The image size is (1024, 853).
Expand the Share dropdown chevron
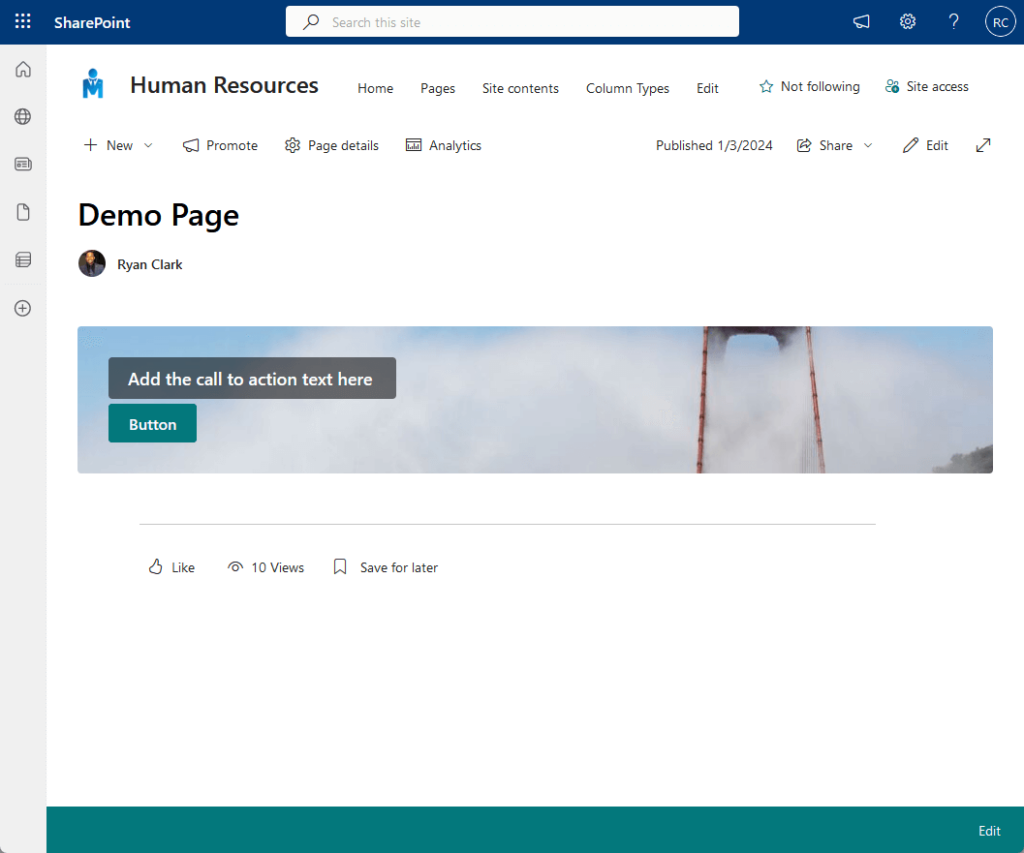click(x=868, y=146)
